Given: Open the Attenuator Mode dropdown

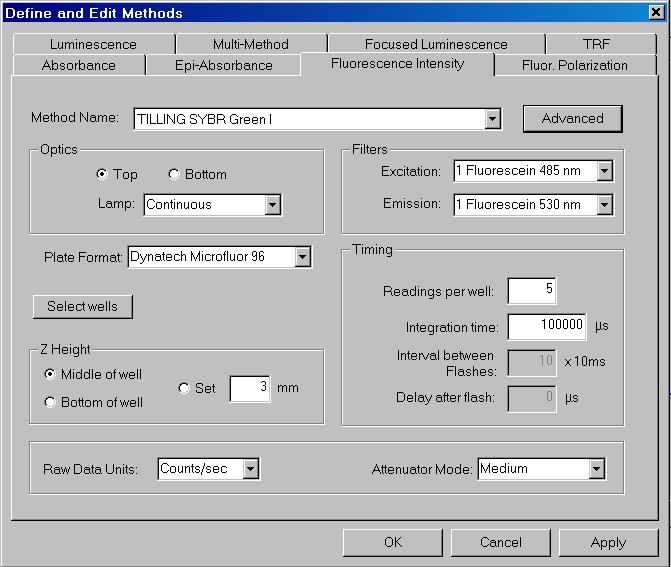Looking at the screenshot, I should [596, 469].
